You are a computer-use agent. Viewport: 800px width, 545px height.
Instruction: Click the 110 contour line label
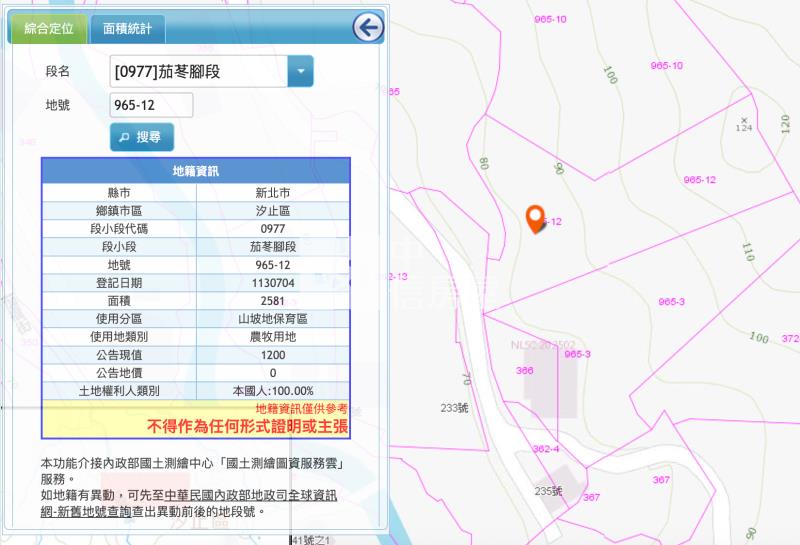click(748, 249)
